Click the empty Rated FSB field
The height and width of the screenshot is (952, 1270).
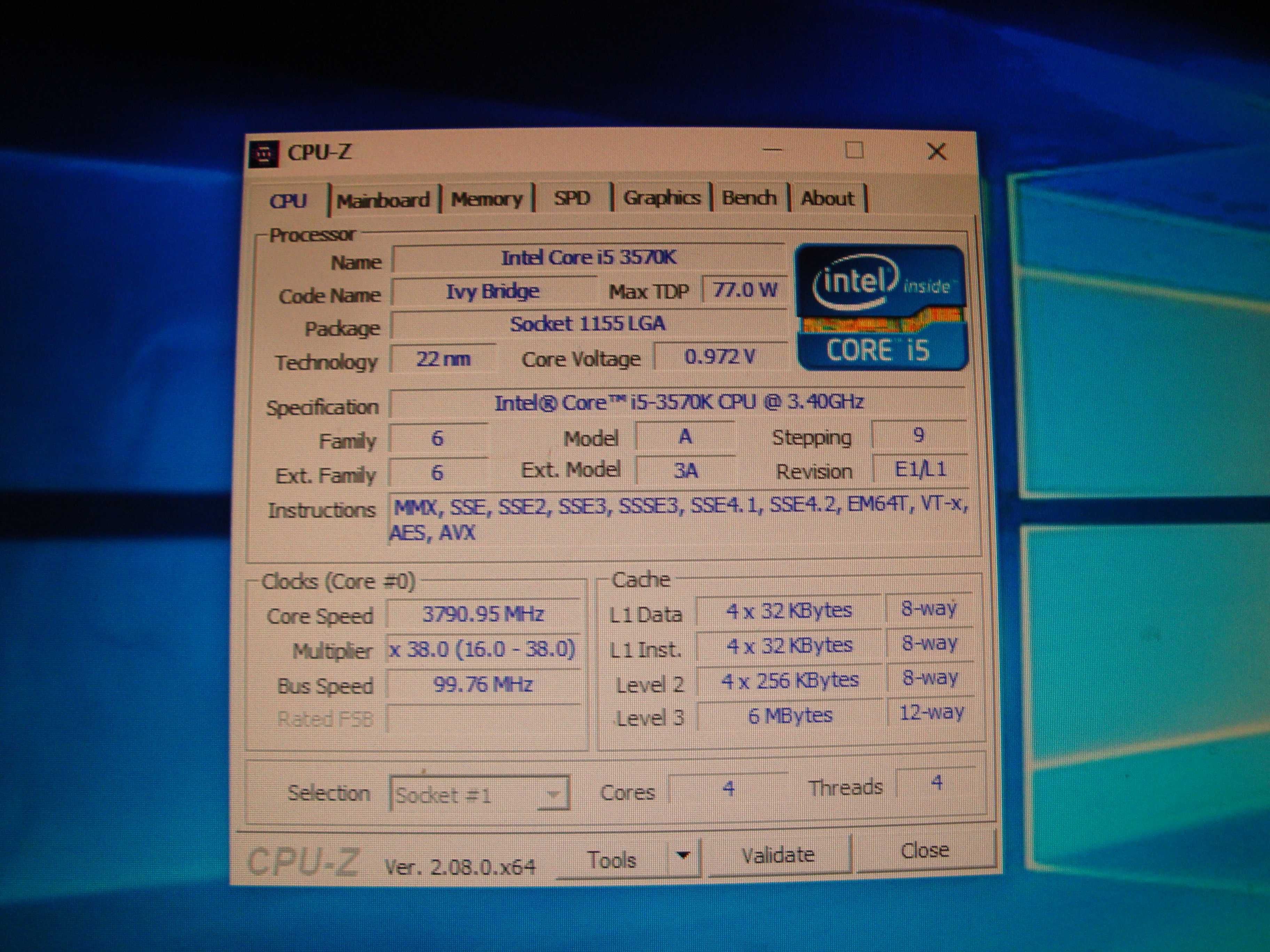(484, 719)
